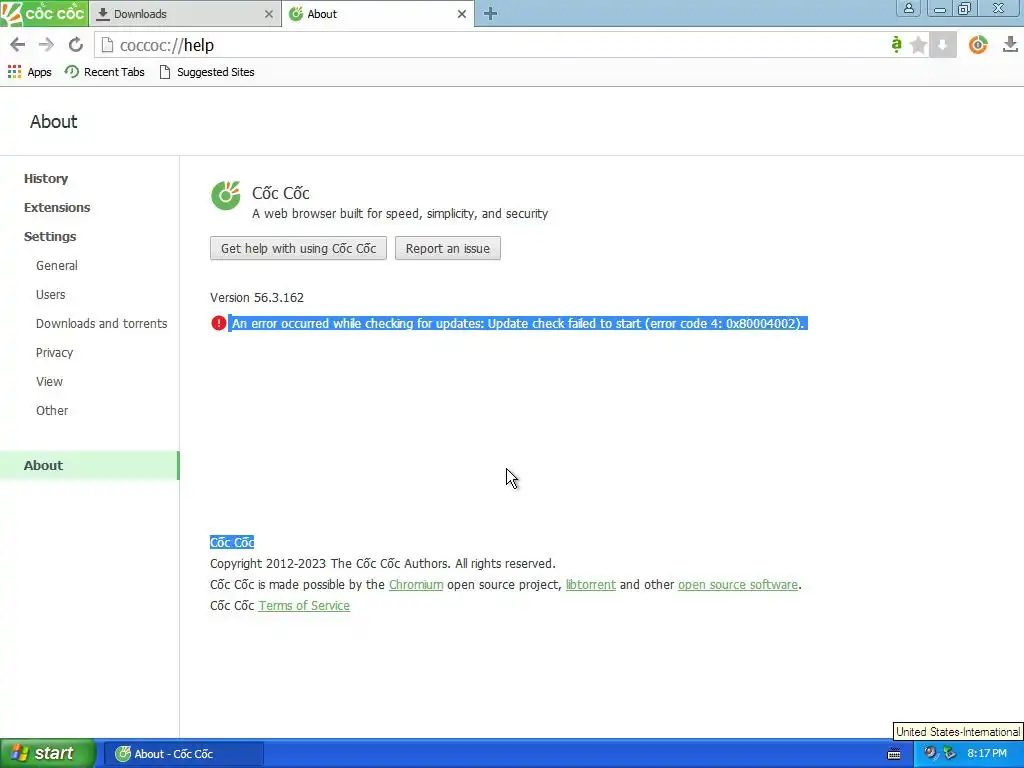The image size is (1024, 768).
Task: Click the second system tray icon
Action: [x=949, y=753]
